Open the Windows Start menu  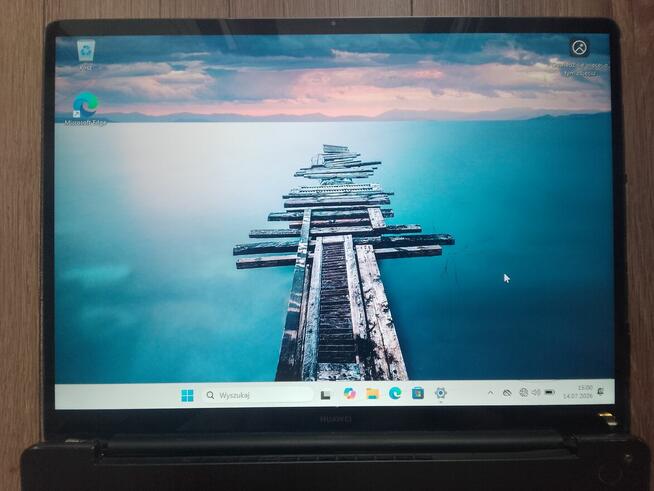point(188,395)
